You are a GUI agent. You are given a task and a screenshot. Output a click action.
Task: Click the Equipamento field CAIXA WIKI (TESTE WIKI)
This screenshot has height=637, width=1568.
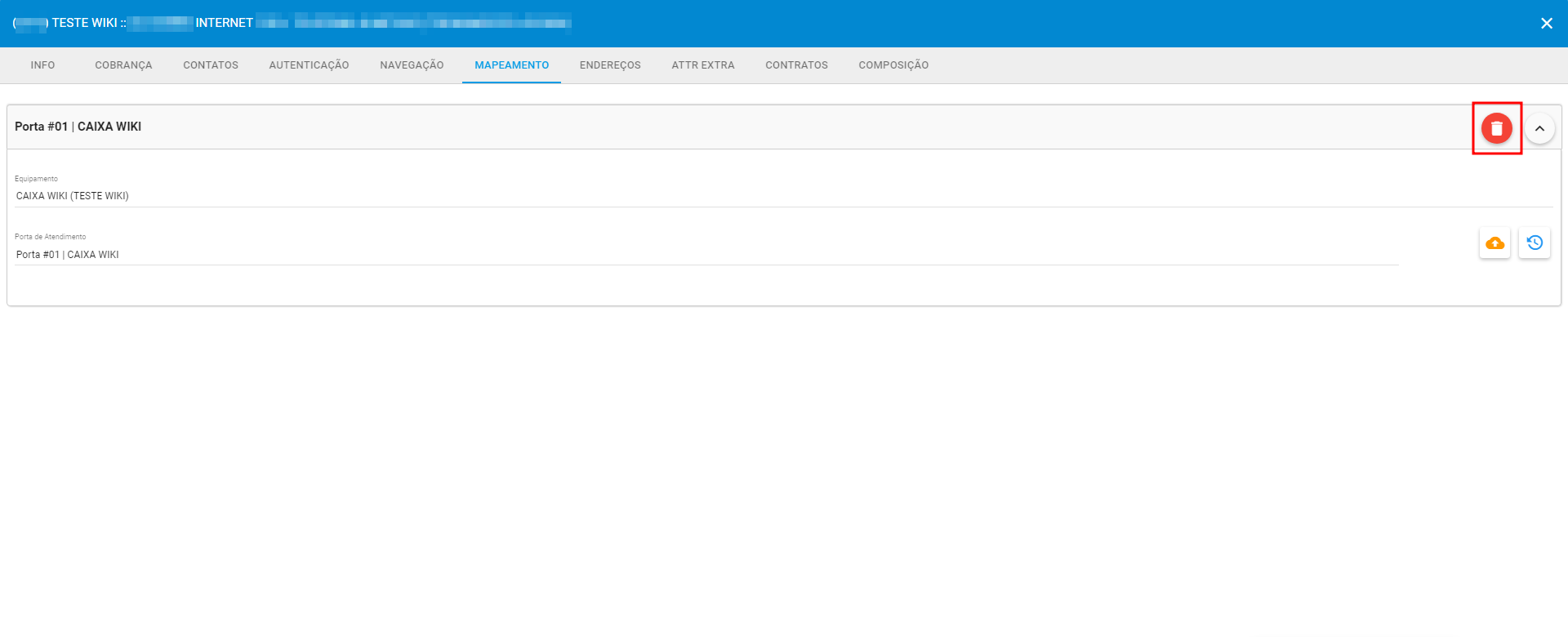point(784,196)
